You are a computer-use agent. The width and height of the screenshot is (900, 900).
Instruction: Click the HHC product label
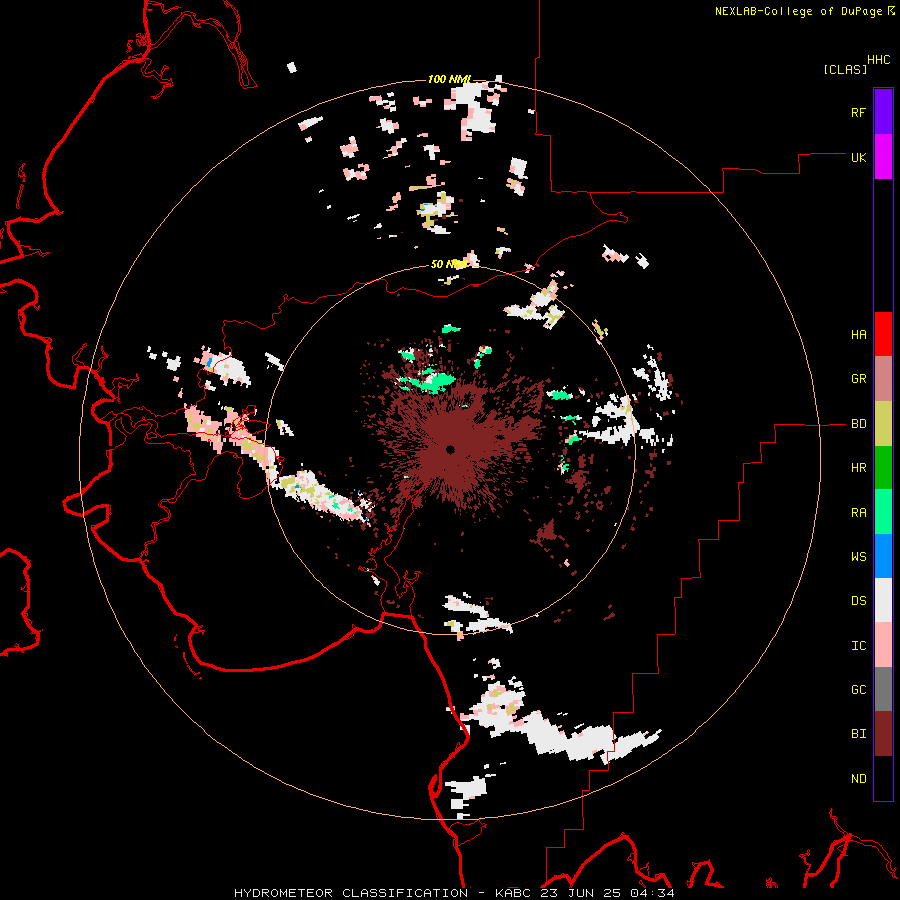(878, 60)
